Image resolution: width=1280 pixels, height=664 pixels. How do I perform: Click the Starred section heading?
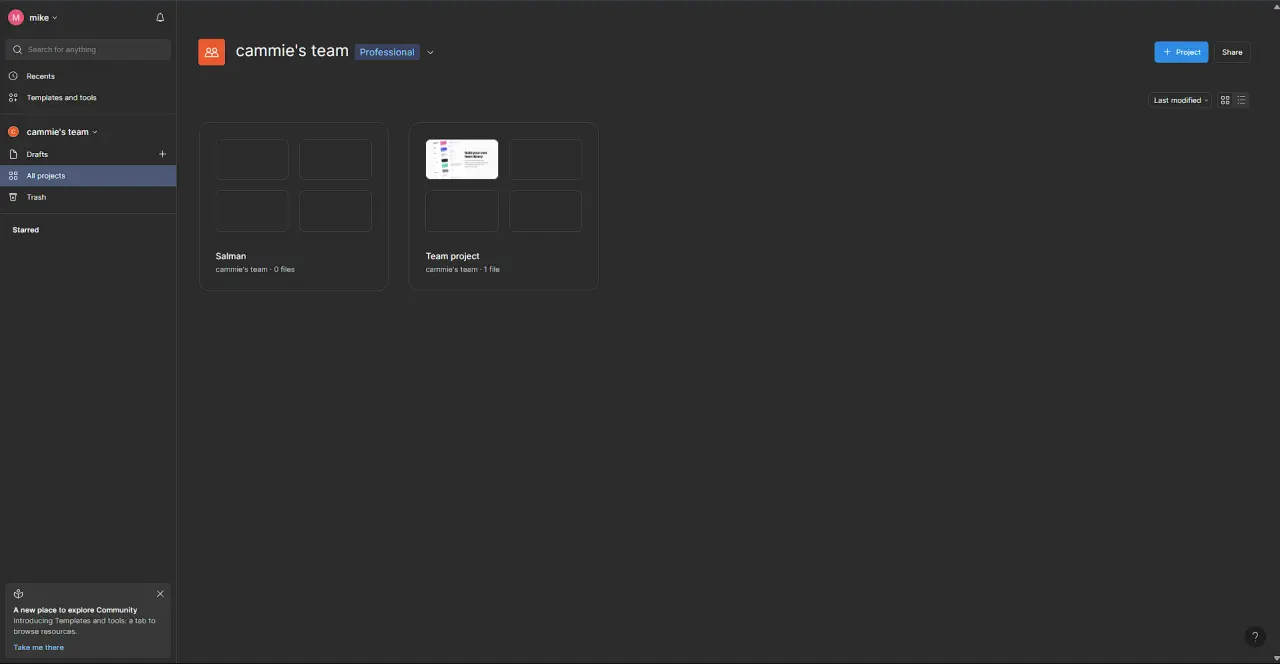click(26, 230)
